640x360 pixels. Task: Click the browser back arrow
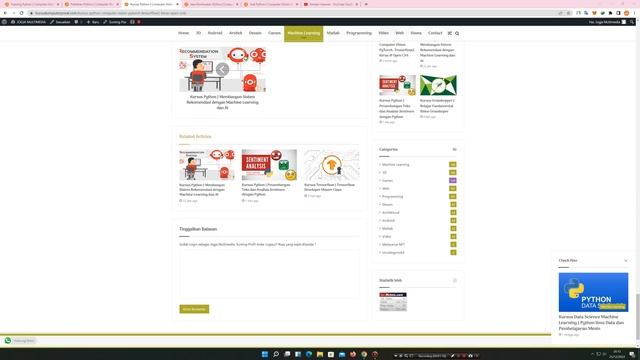coord(5,13)
